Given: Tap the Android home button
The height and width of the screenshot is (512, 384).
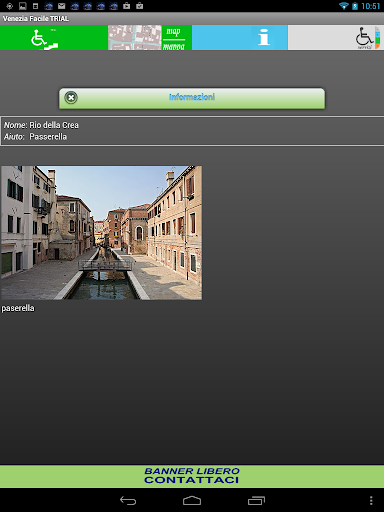Looking at the screenshot, I should (x=192, y=500).
